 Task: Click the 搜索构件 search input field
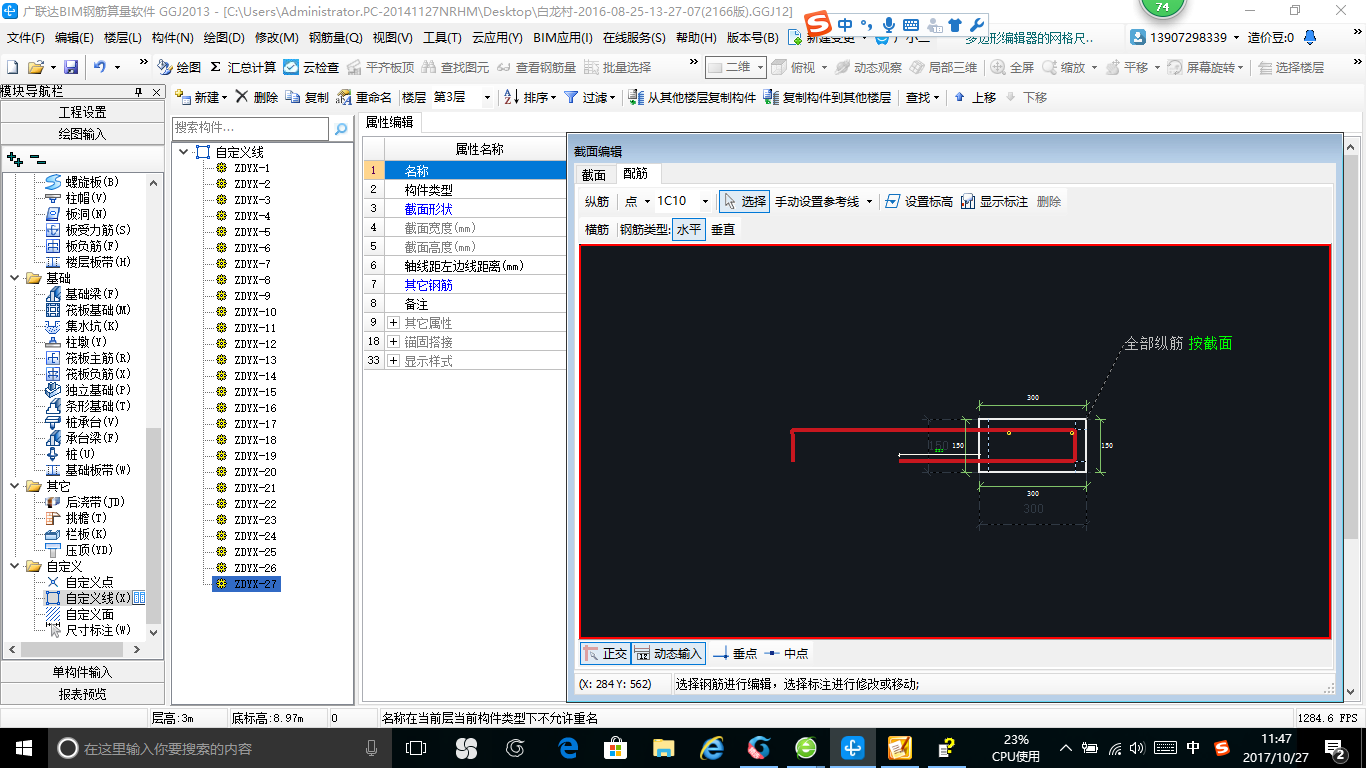click(250, 128)
